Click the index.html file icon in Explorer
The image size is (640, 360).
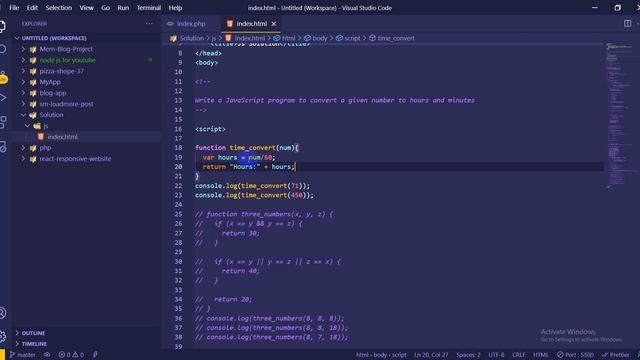41,137
